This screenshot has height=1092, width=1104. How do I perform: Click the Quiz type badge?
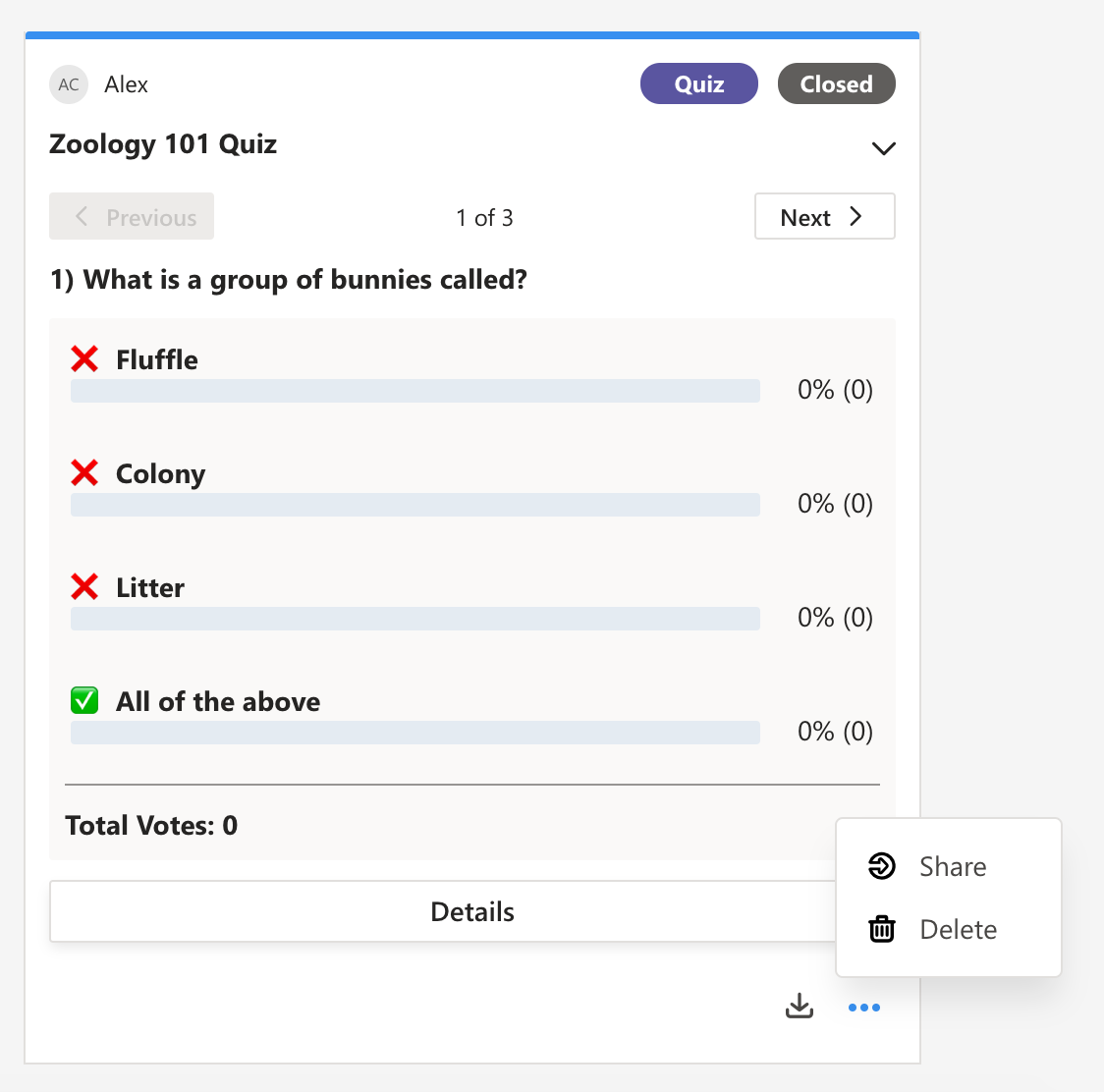pyautogui.click(x=699, y=84)
